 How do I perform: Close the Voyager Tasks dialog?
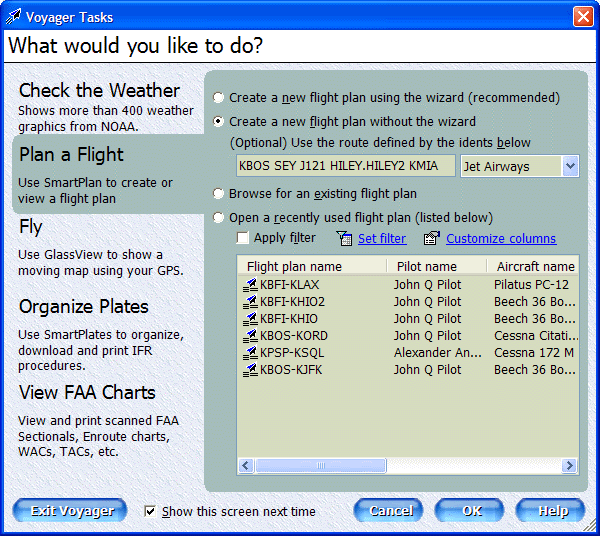click(x=583, y=17)
